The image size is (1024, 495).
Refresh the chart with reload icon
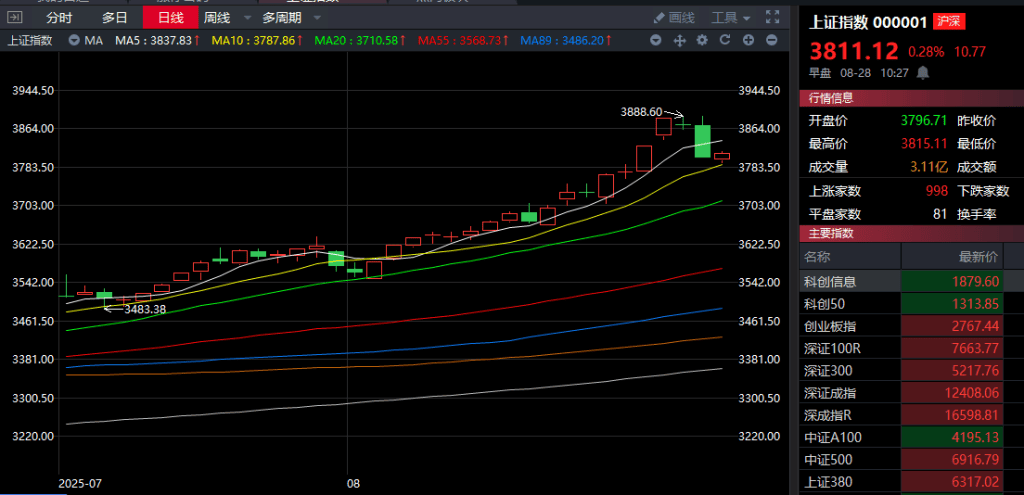click(725, 40)
